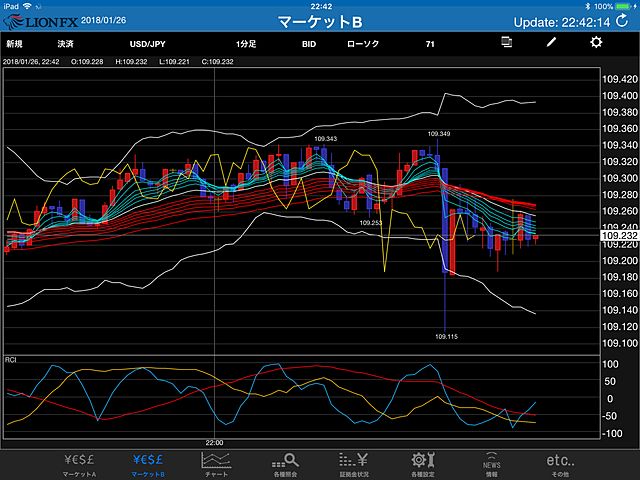Switch the BID price type selector
This screenshot has height=480, width=640.
(309, 44)
